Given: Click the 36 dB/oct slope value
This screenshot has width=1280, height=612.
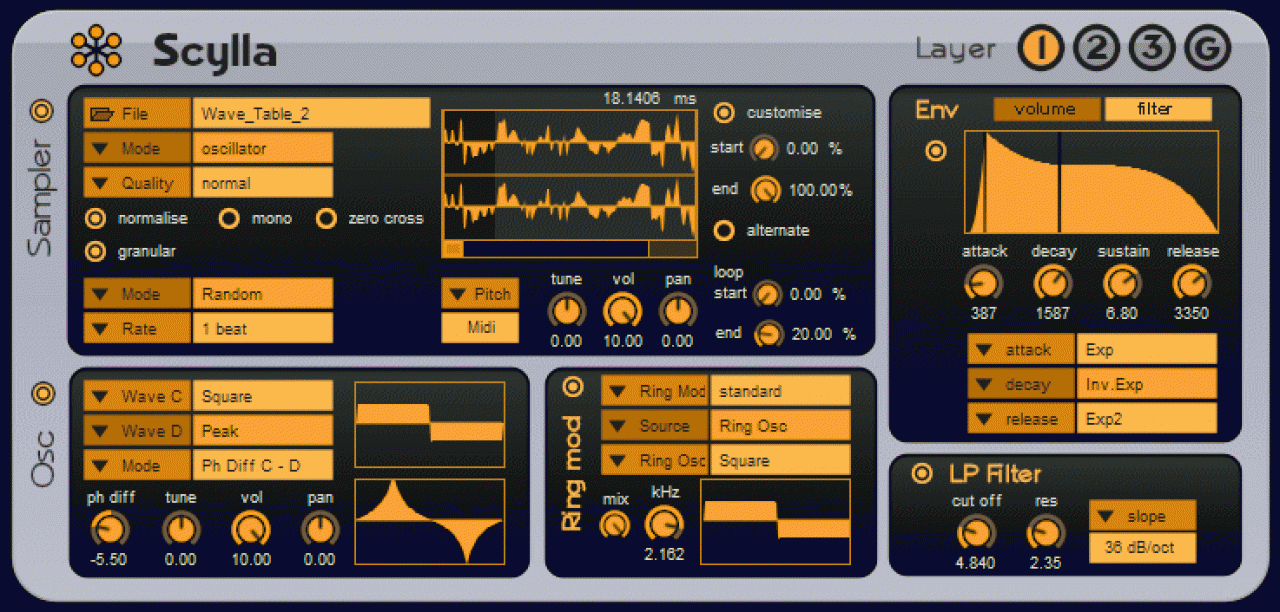Looking at the screenshot, I should click(1142, 548).
